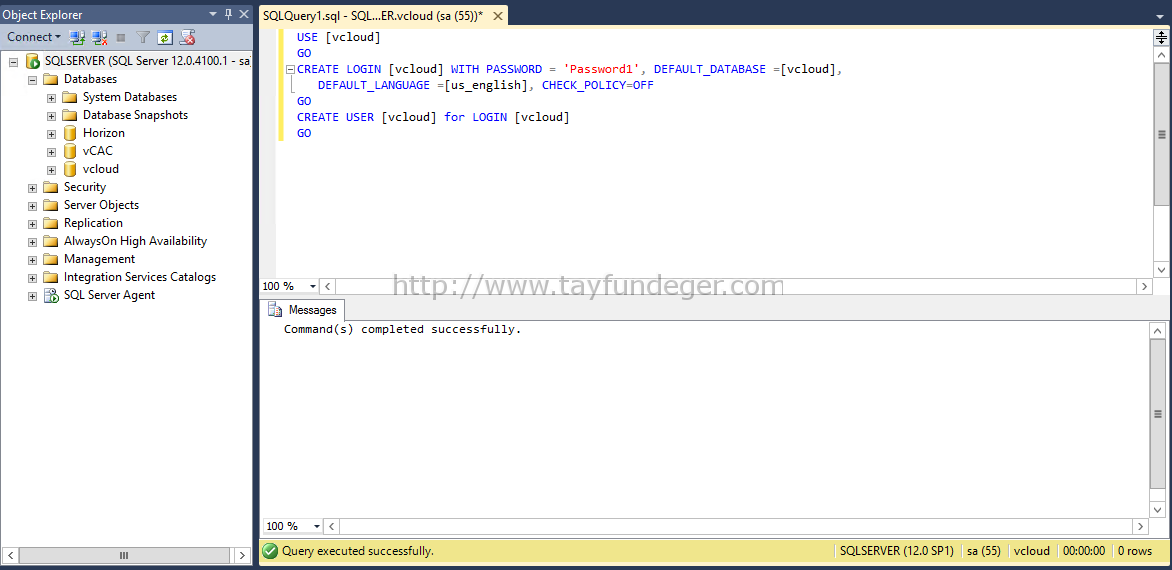Select the SQLSERVER (SQL Server 12.0.4100.1) node
1172x570 pixels.
click(x=147, y=61)
